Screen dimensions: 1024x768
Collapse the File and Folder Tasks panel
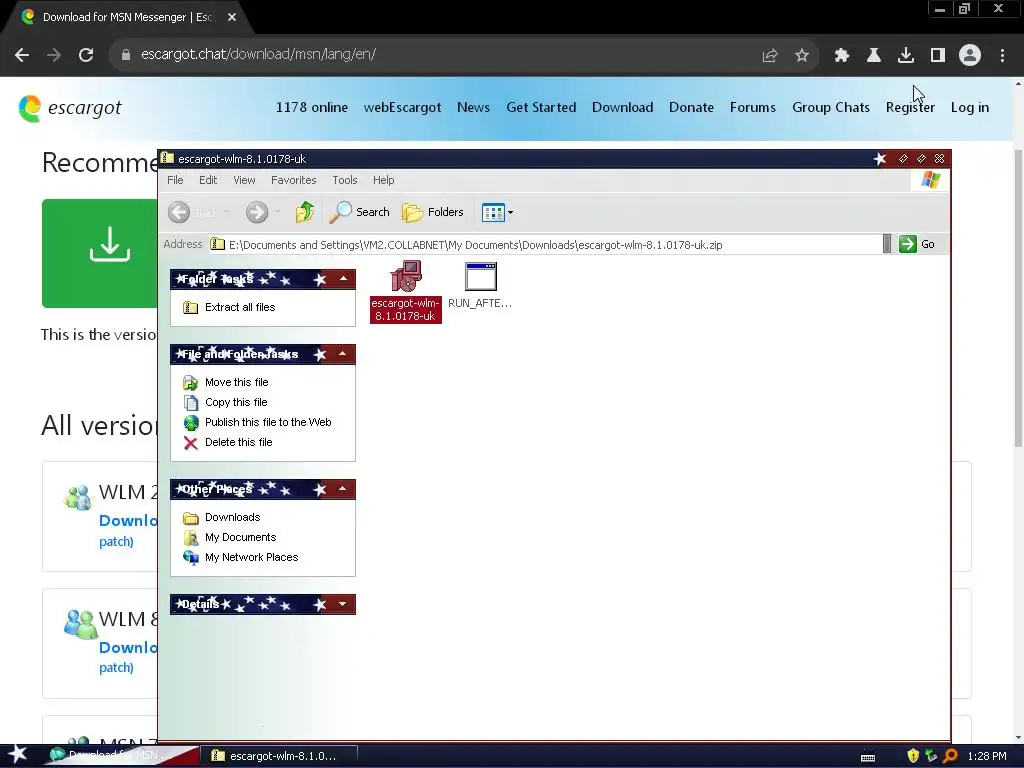click(342, 354)
